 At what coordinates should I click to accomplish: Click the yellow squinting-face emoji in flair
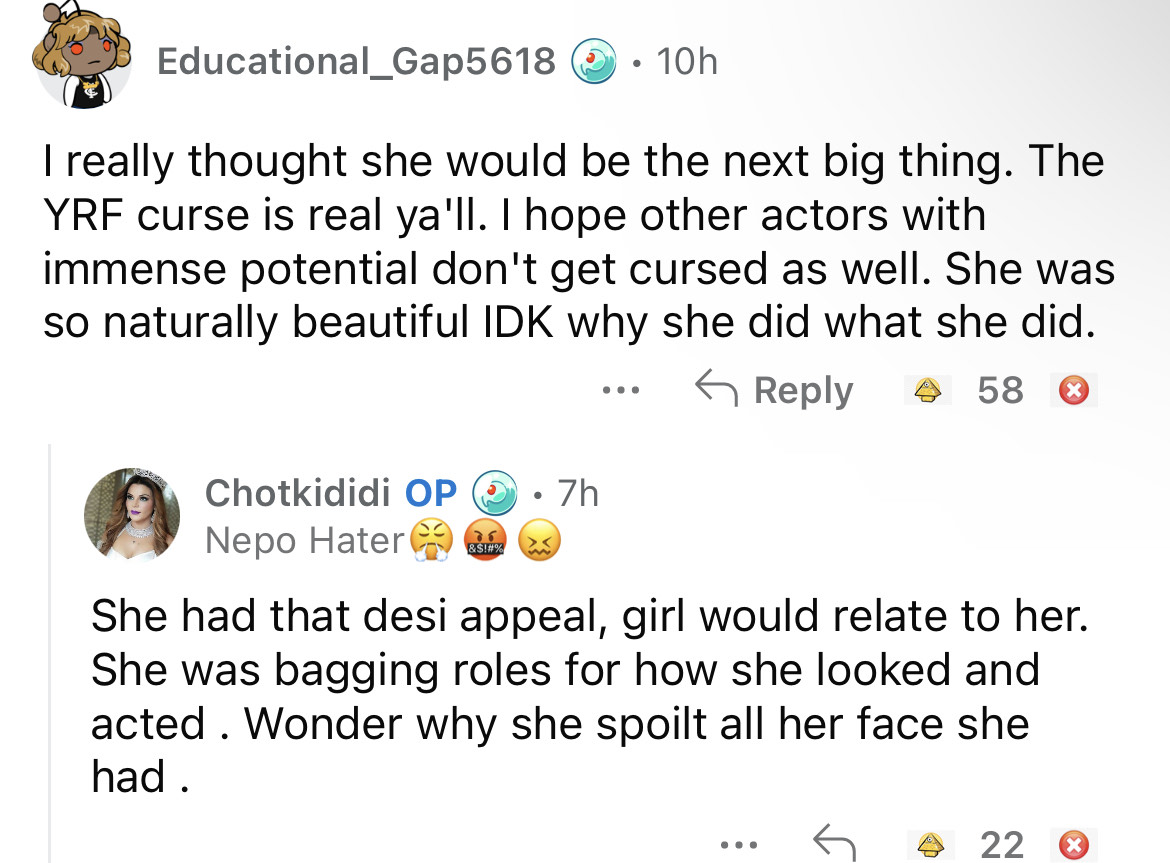[x=541, y=542]
